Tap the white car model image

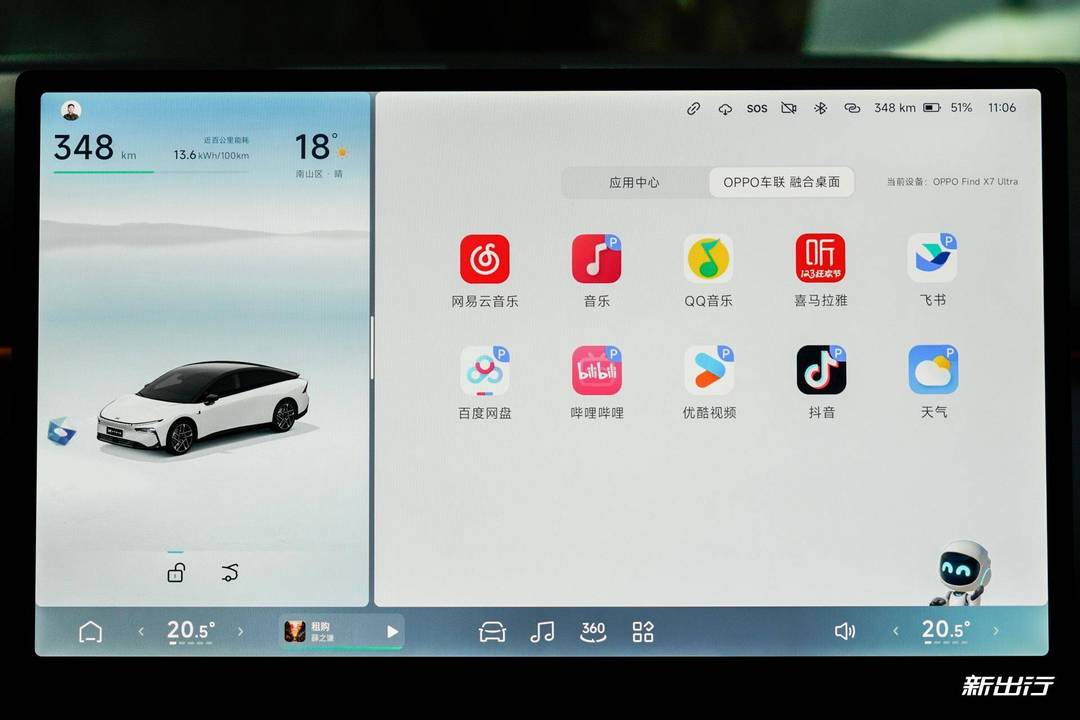202,407
